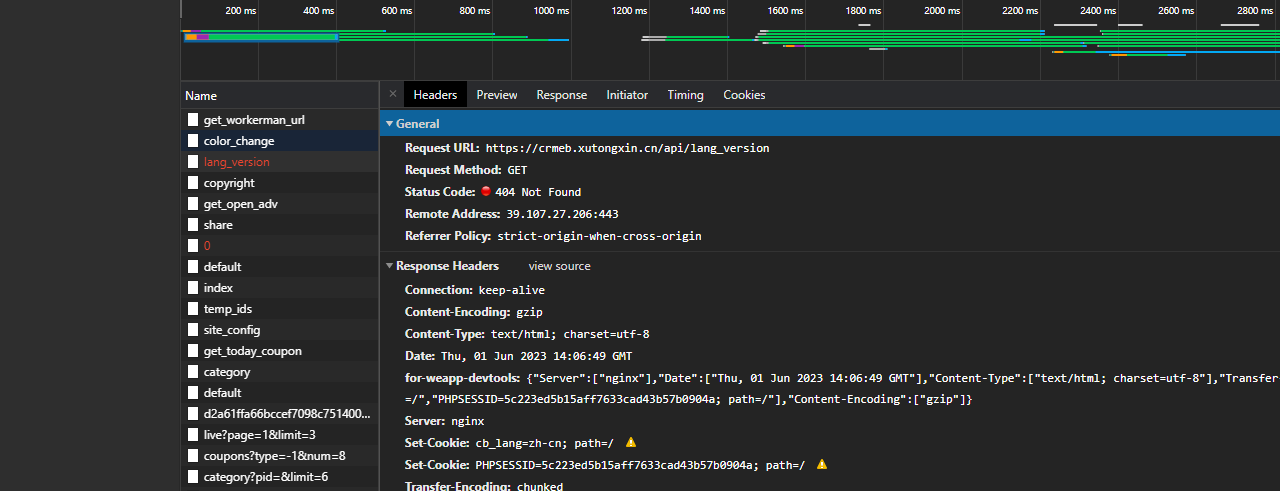Viewport: 1280px width, 491px height.
Task: Click the Remote Address value 39.107.27.206:443
Action: (562, 214)
